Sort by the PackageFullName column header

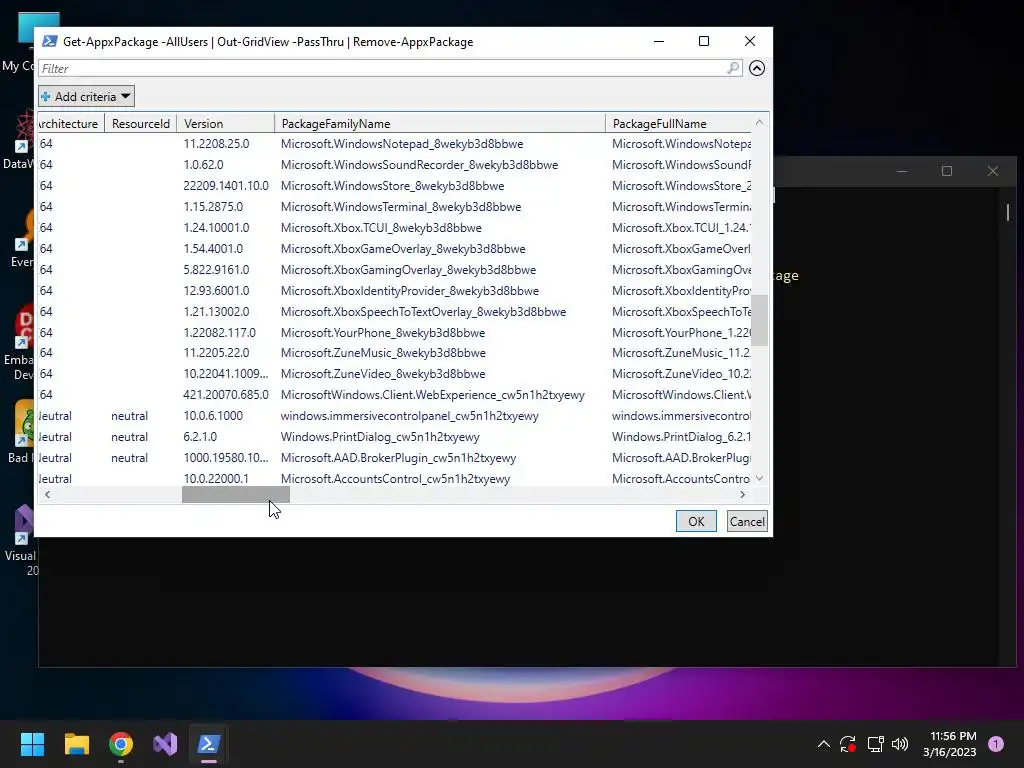(x=679, y=123)
